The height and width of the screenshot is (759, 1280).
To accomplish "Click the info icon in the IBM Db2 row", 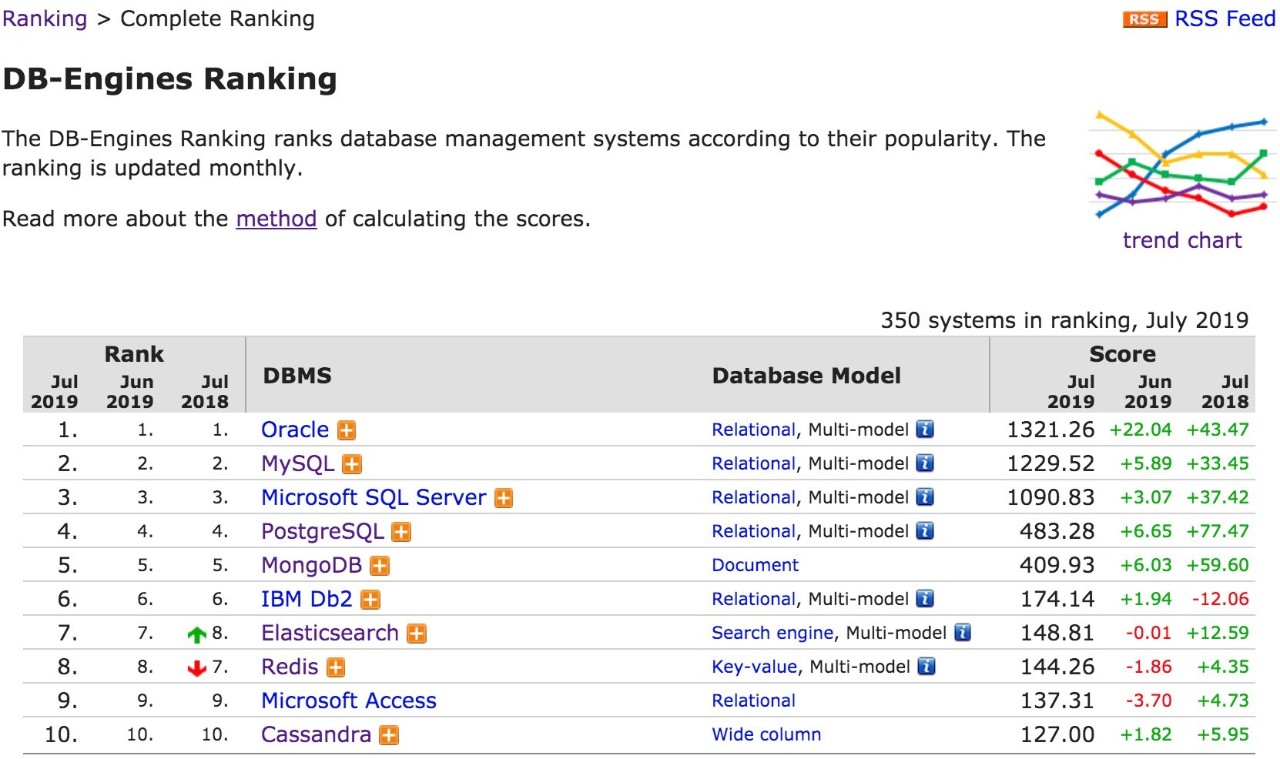I will 925,599.
